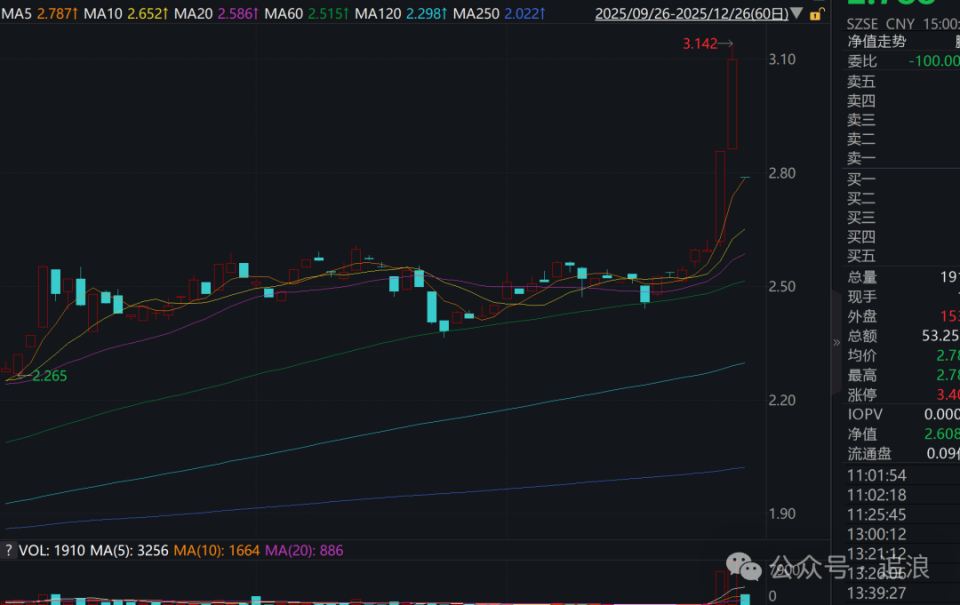Collapse side panel with the double-chevron handle
Image resolution: width=960 pixels, height=605 pixels.
pyautogui.click(x=836, y=342)
